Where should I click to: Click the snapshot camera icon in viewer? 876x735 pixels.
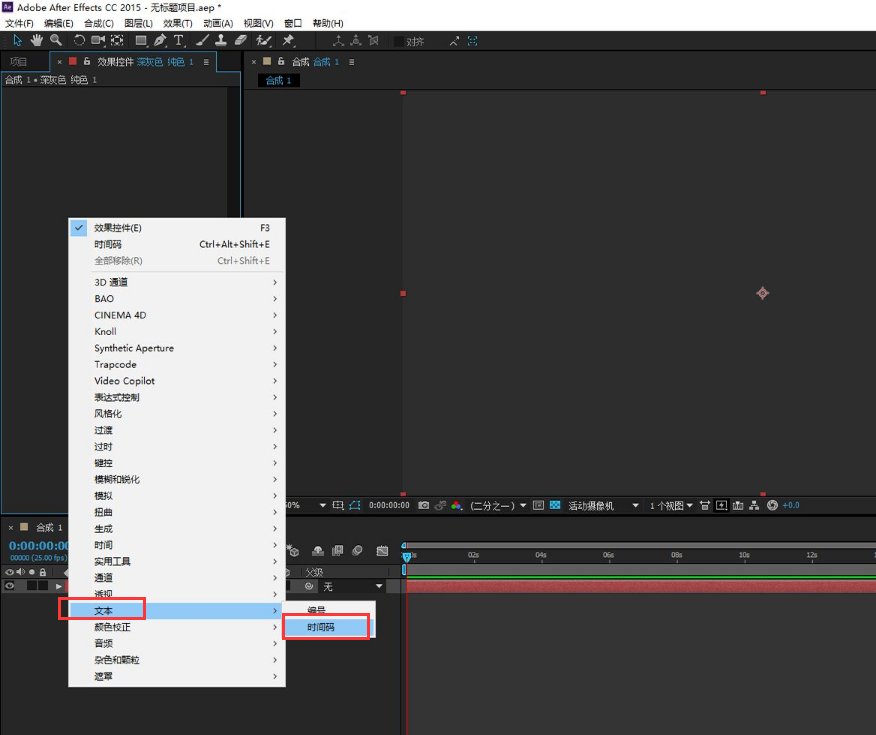[423, 505]
